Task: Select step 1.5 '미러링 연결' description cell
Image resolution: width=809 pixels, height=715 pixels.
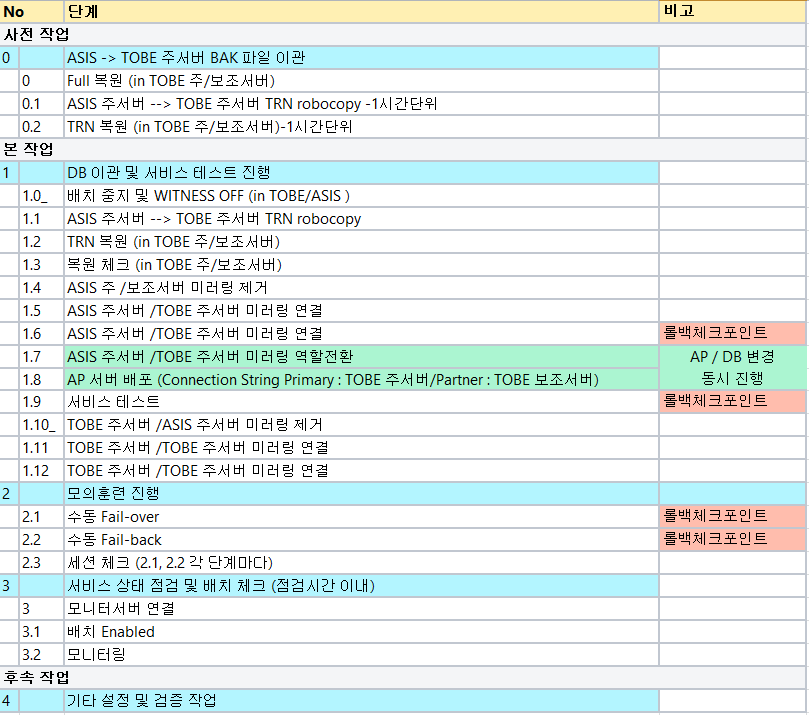Action: point(361,311)
